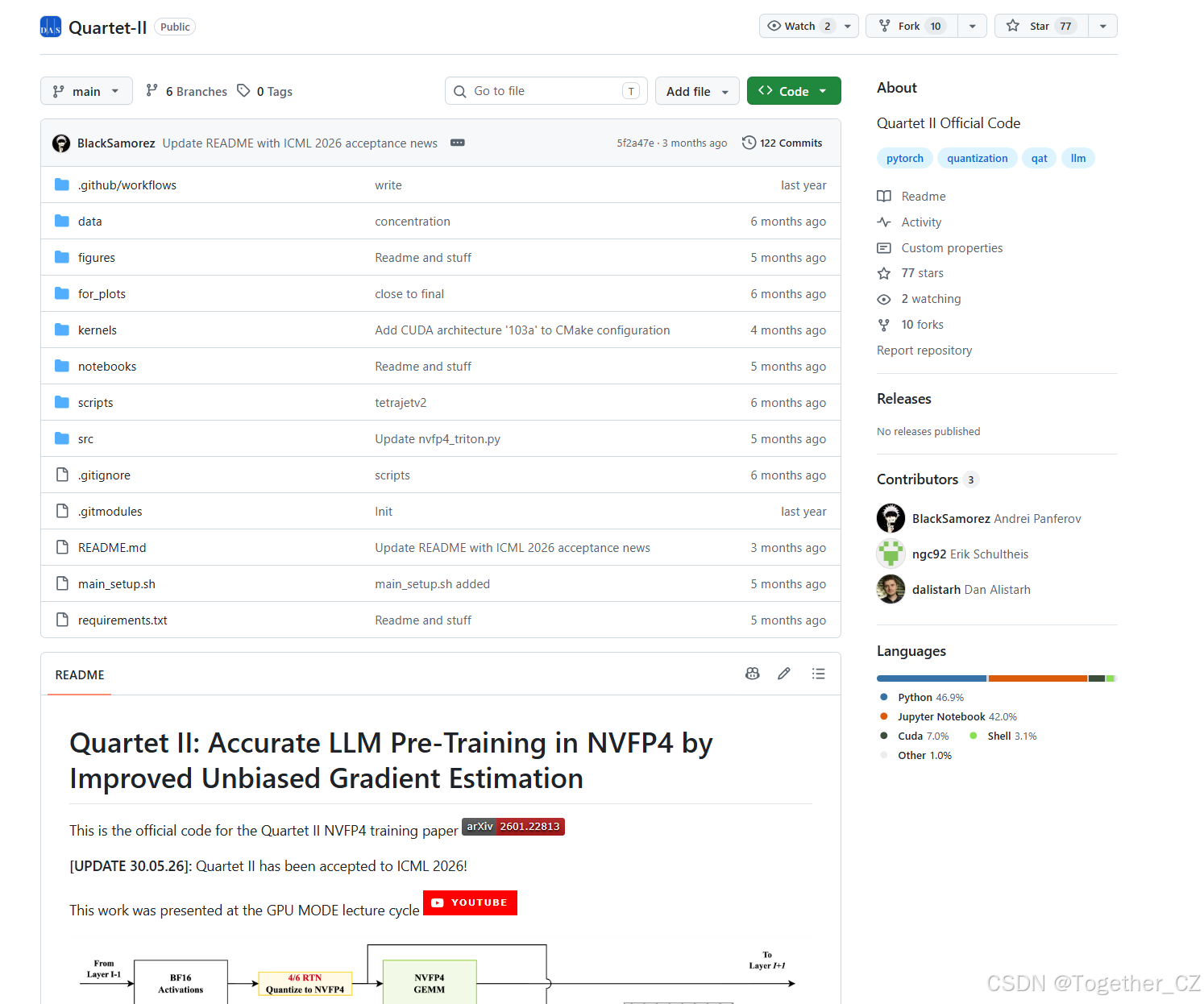
Task: Click the Python segment of languages bar
Action: pos(932,678)
